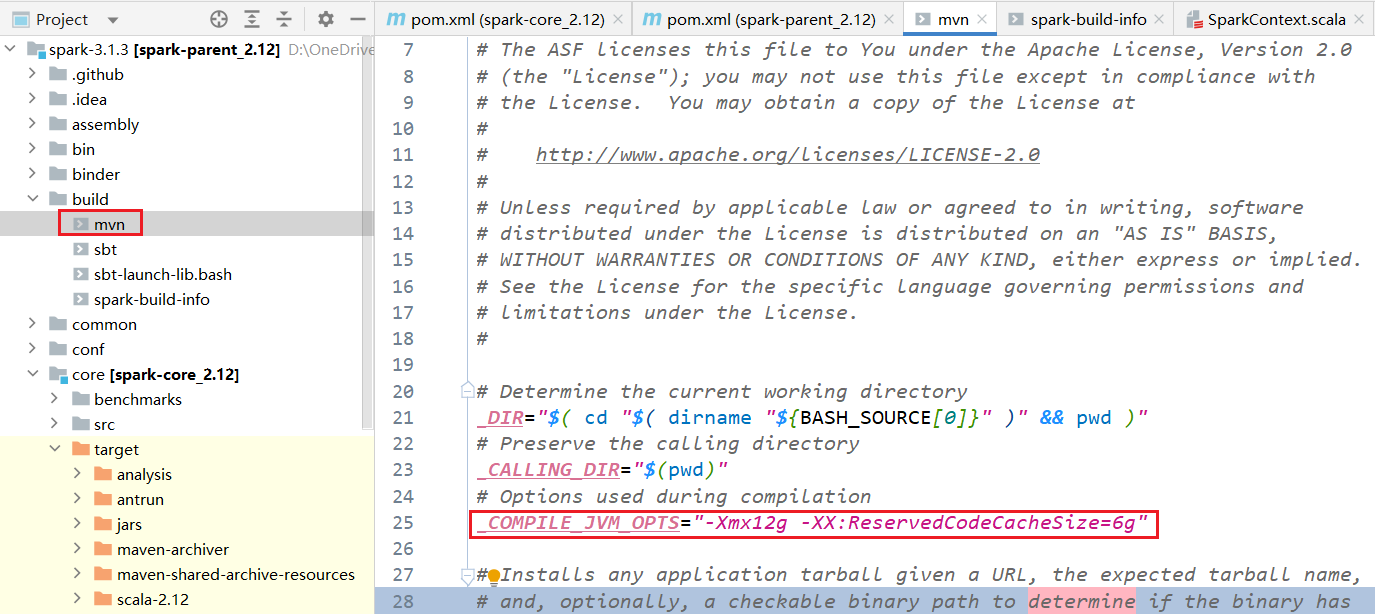Click the jars folder icon
This screenshot has height=614, width=1375.
[x=102, y=524]
